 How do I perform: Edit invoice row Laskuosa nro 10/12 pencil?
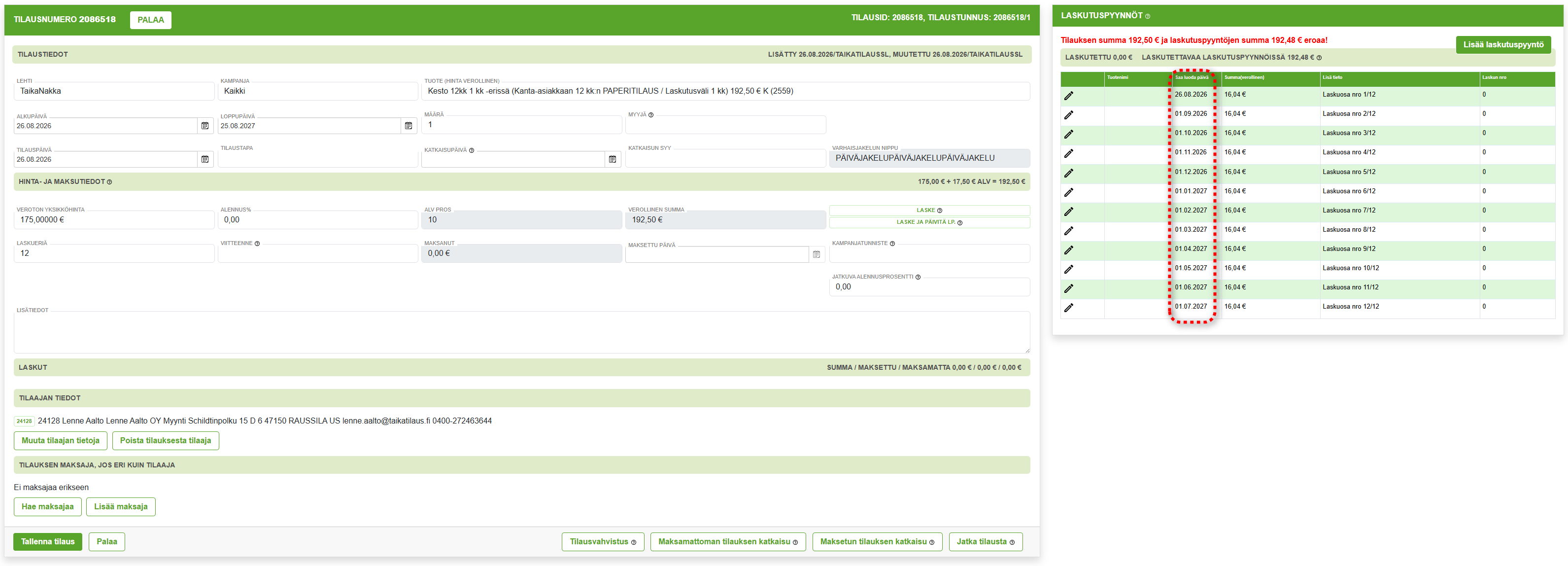click(x=1068, y=269)
